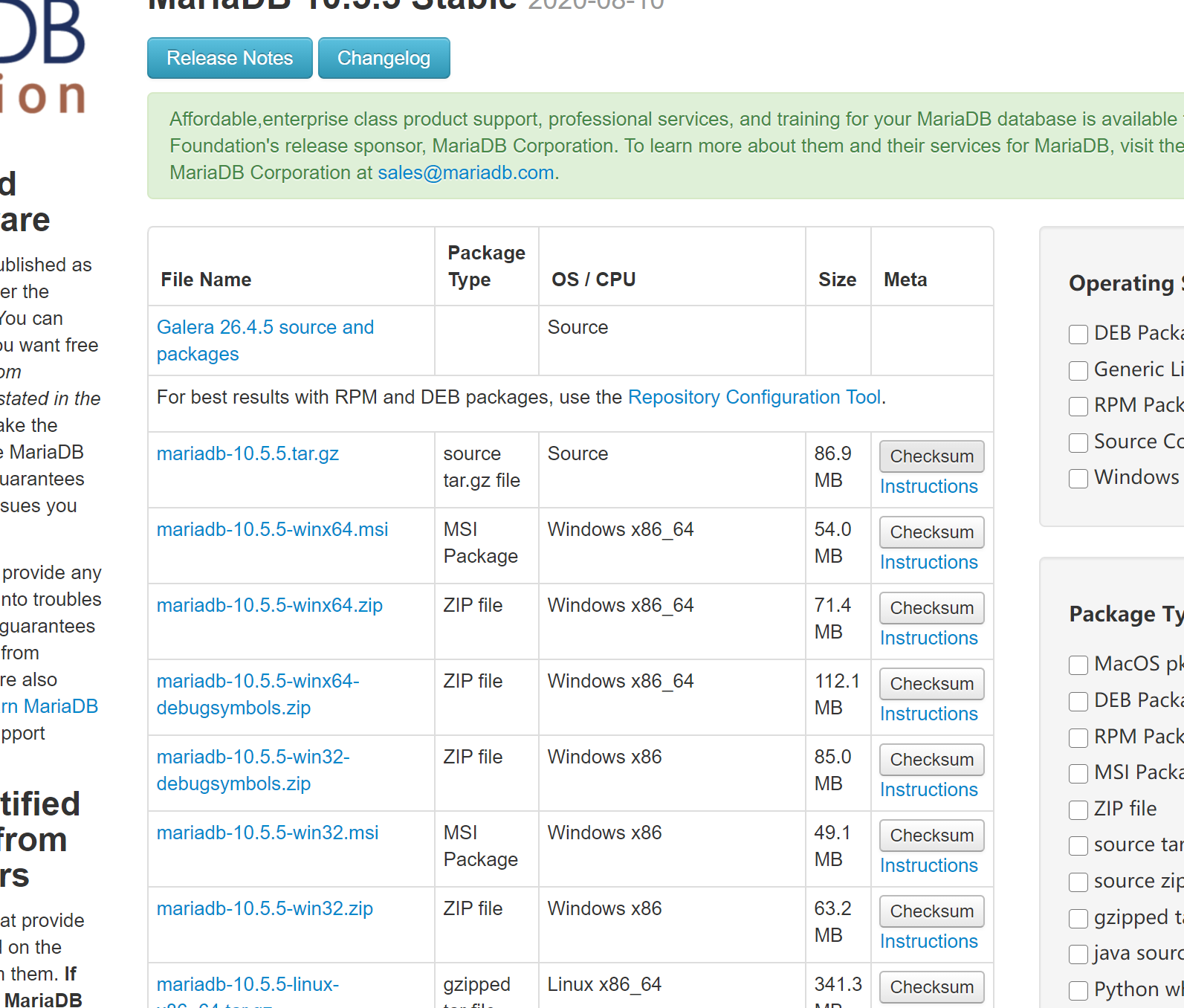Open the Release Notes button
The image size is (1184, 1008).
[230, 58]
